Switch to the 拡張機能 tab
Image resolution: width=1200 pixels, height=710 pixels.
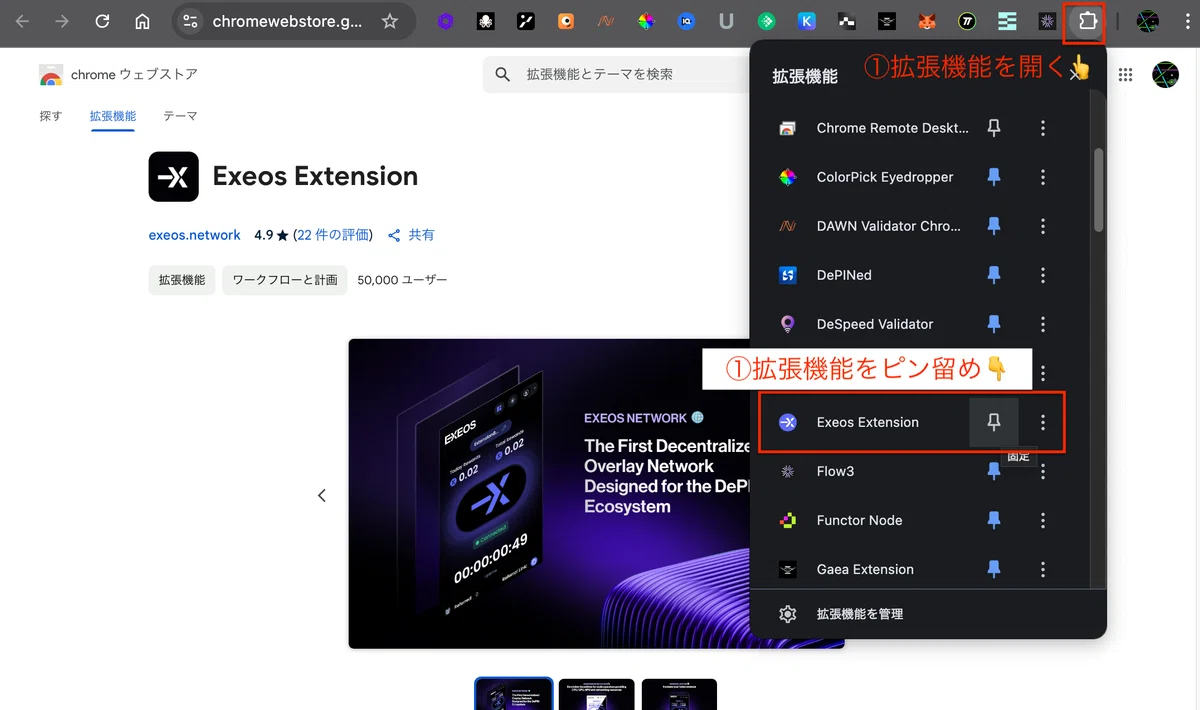[x=113, y=116]
